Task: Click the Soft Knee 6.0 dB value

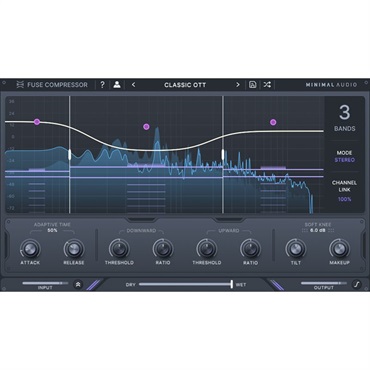Action: point(318,230)
